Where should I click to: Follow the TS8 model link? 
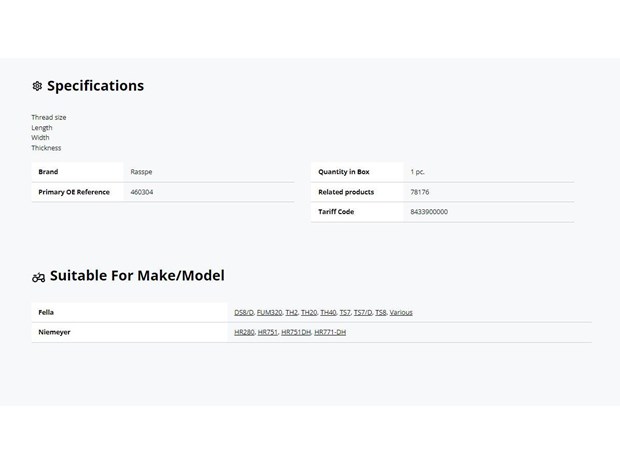coord(380,312)
